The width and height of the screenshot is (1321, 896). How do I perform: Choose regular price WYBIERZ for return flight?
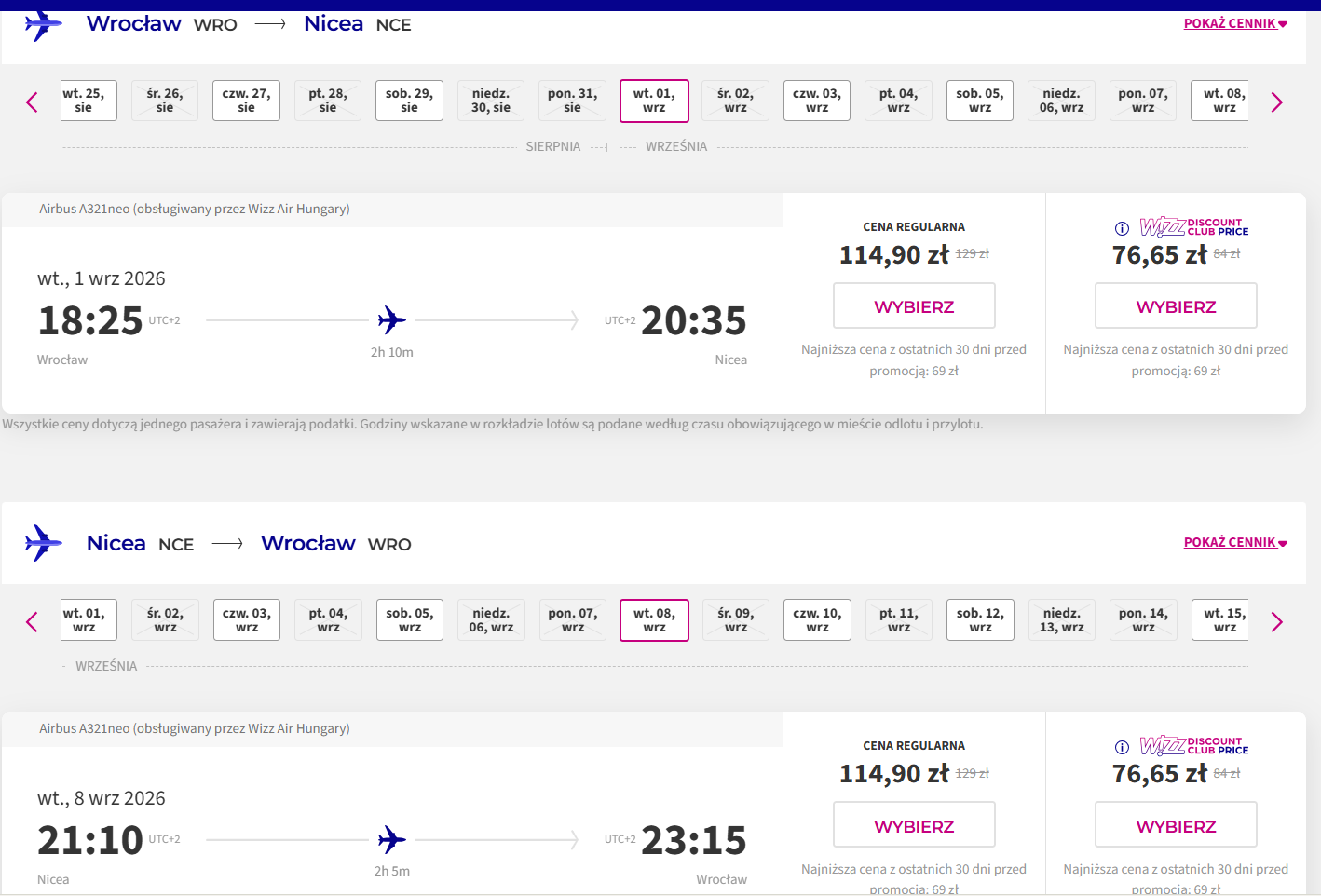coord(914,825)
